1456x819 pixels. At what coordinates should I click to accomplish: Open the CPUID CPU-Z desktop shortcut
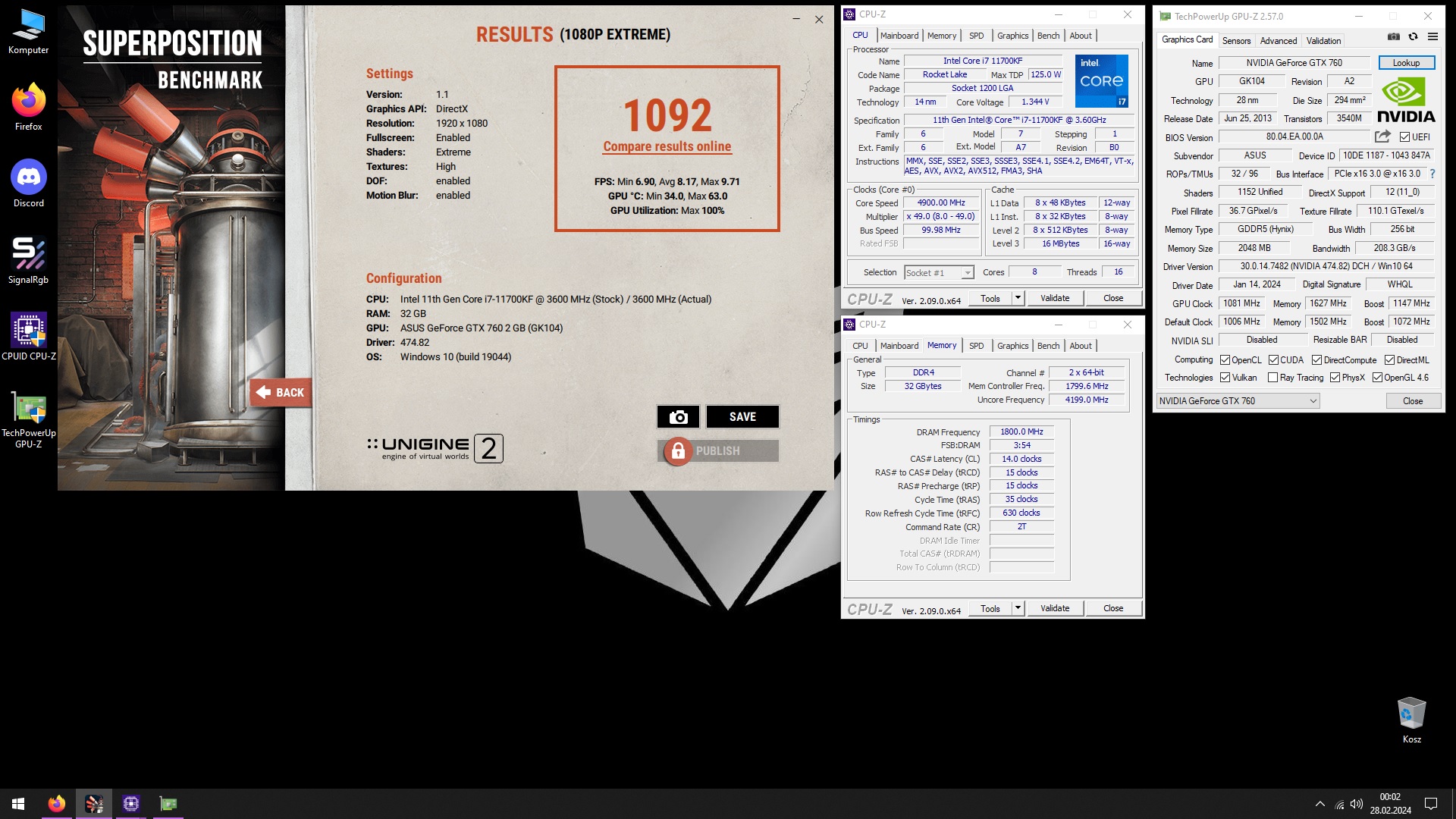pos(28,337)
